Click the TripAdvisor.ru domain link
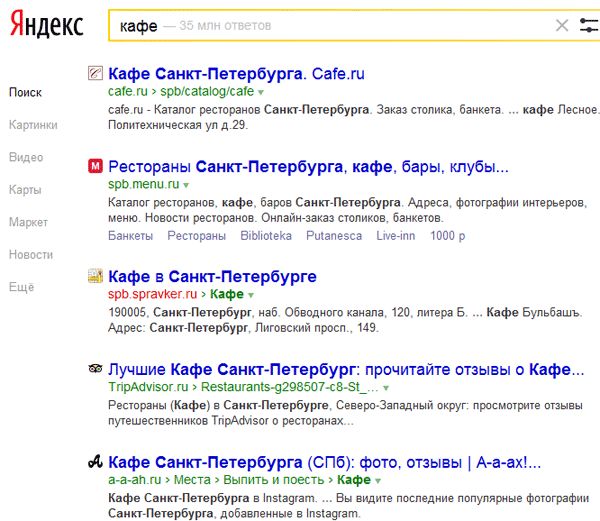 pyautogui.click(x=148, y=387)
